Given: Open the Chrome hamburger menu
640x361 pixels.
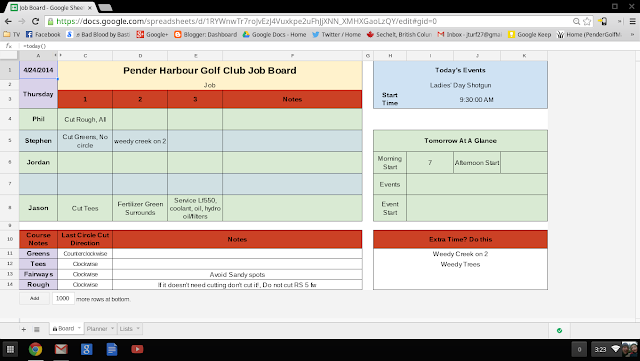Looking at the screenshot, I should [632, 21].
